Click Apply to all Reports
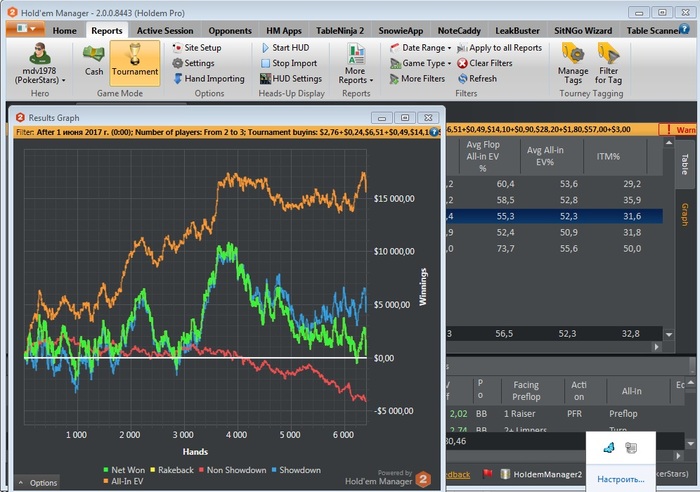 pos(500,48)
